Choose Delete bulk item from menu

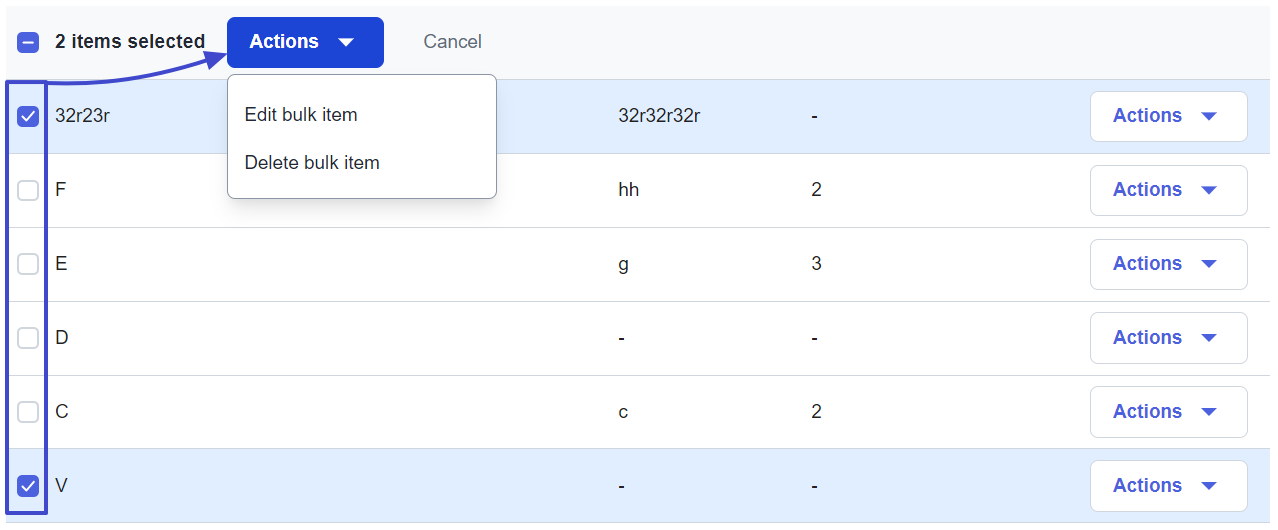click(312, 162)
